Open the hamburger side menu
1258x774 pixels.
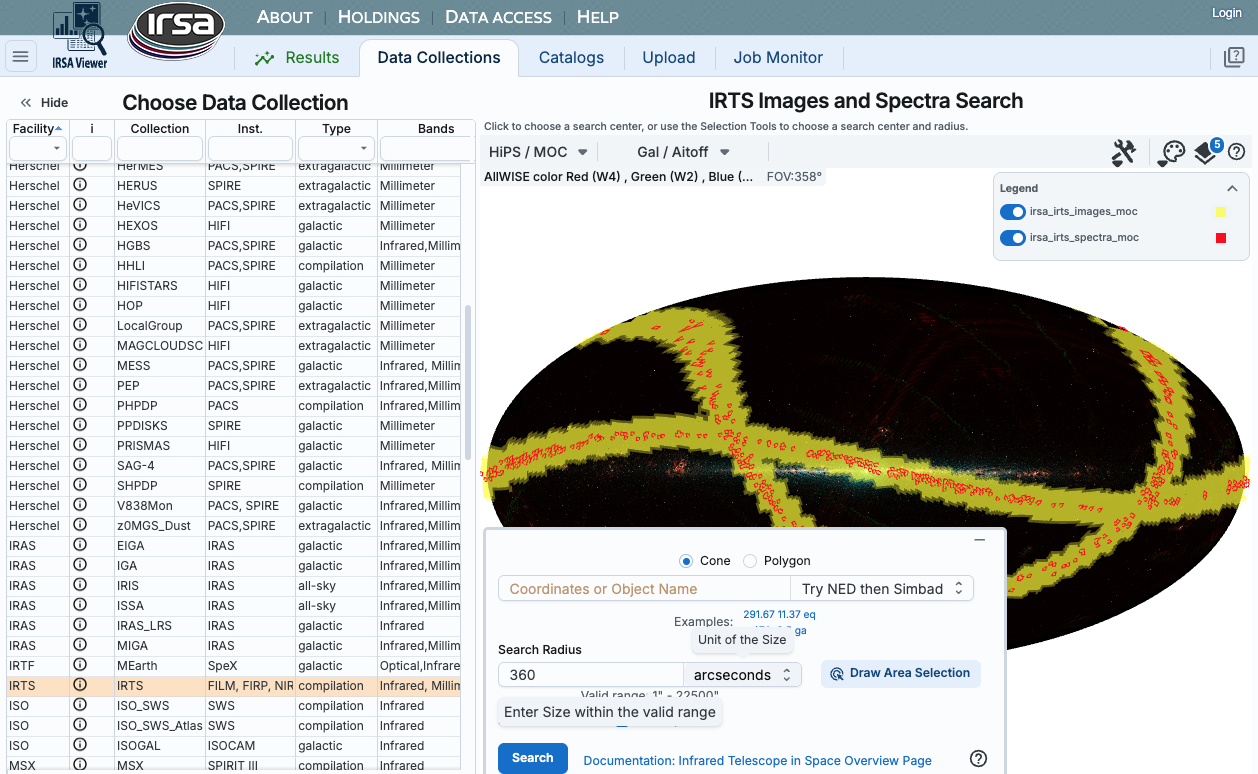pos(20,57)
